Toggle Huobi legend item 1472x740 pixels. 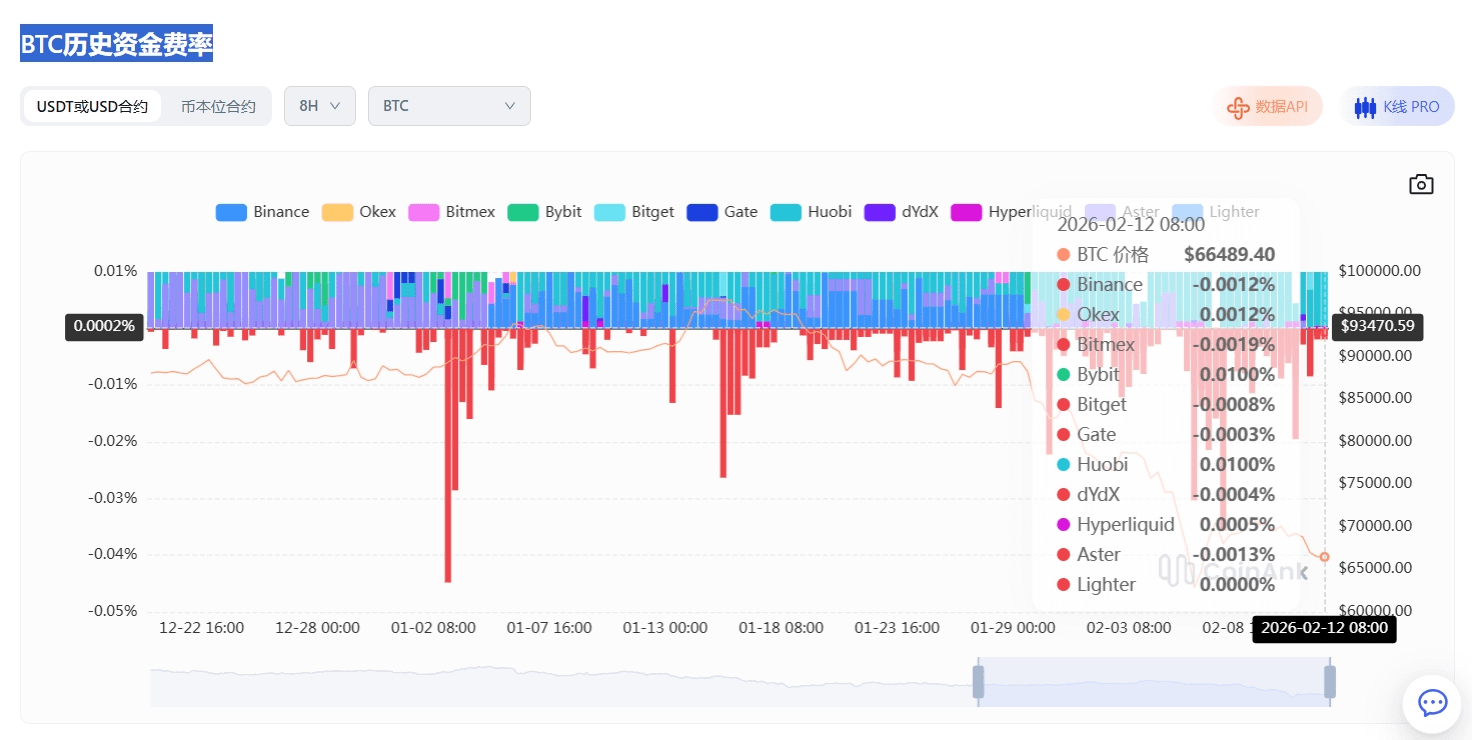[786, 212]
